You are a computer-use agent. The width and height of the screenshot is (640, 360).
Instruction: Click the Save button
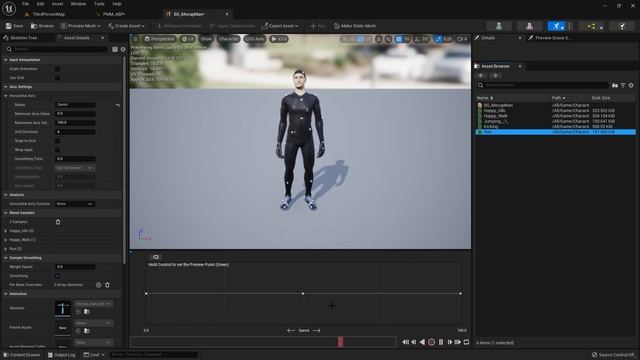14,26
